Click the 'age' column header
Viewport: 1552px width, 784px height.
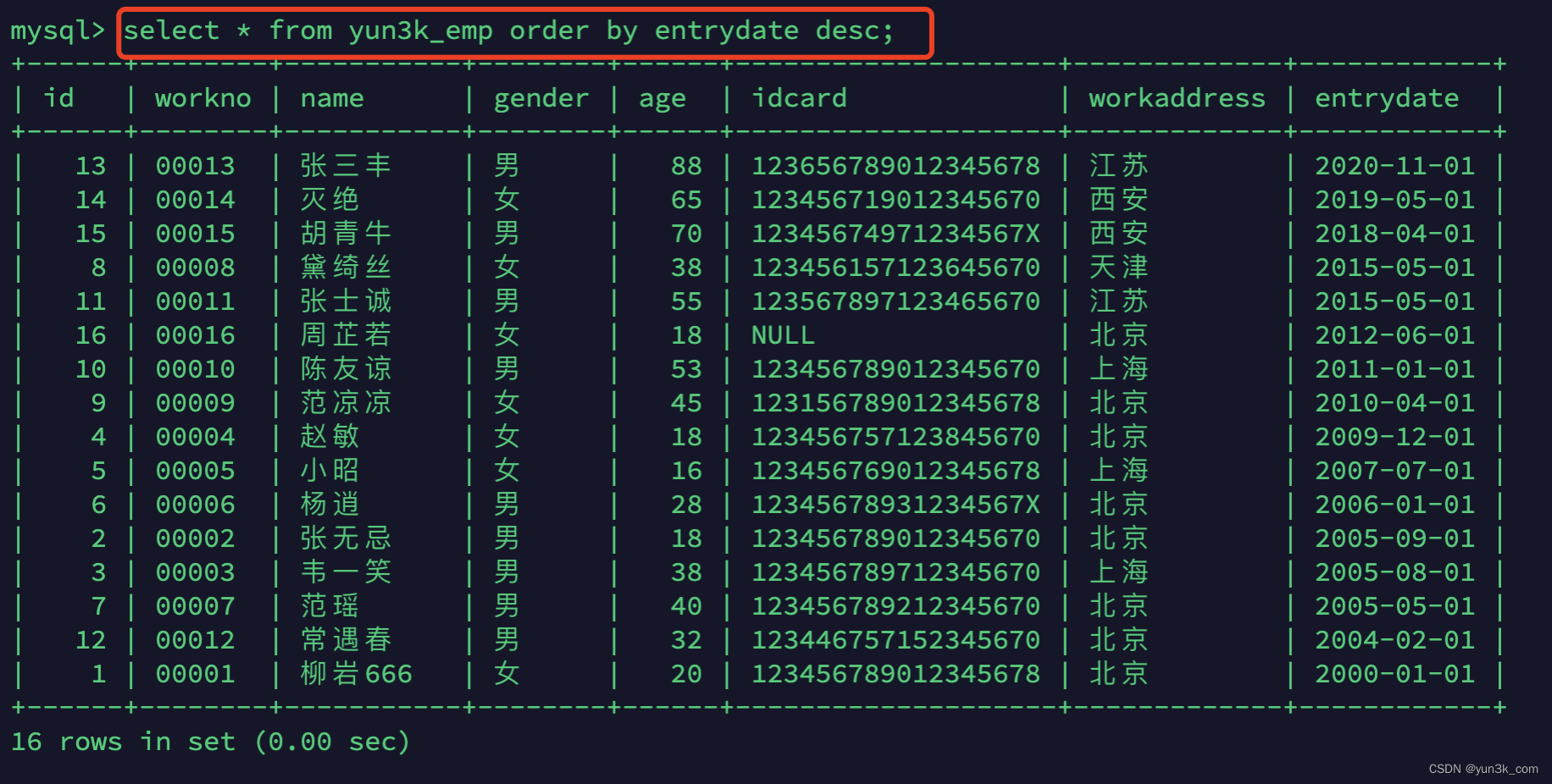click(662, 99)
